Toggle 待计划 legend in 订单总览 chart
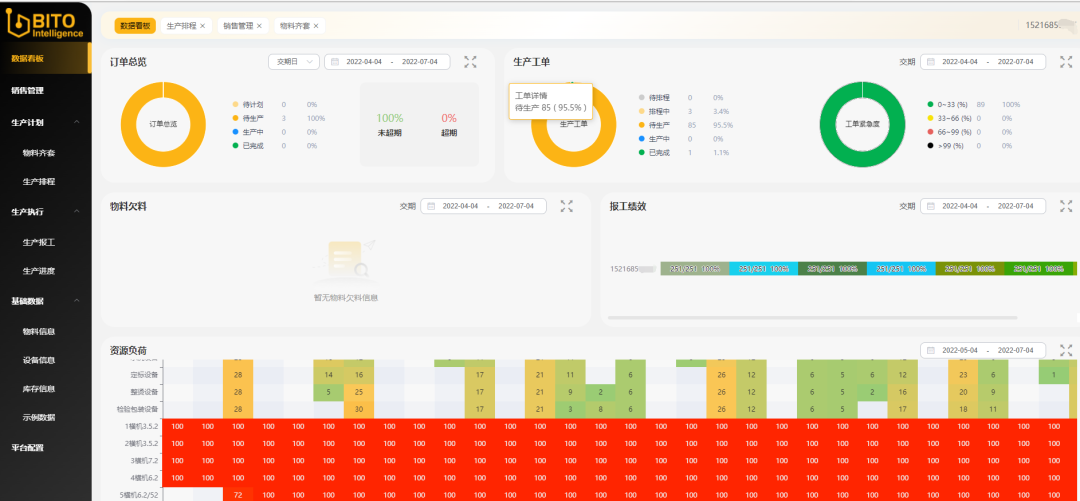 coord(249,105)
